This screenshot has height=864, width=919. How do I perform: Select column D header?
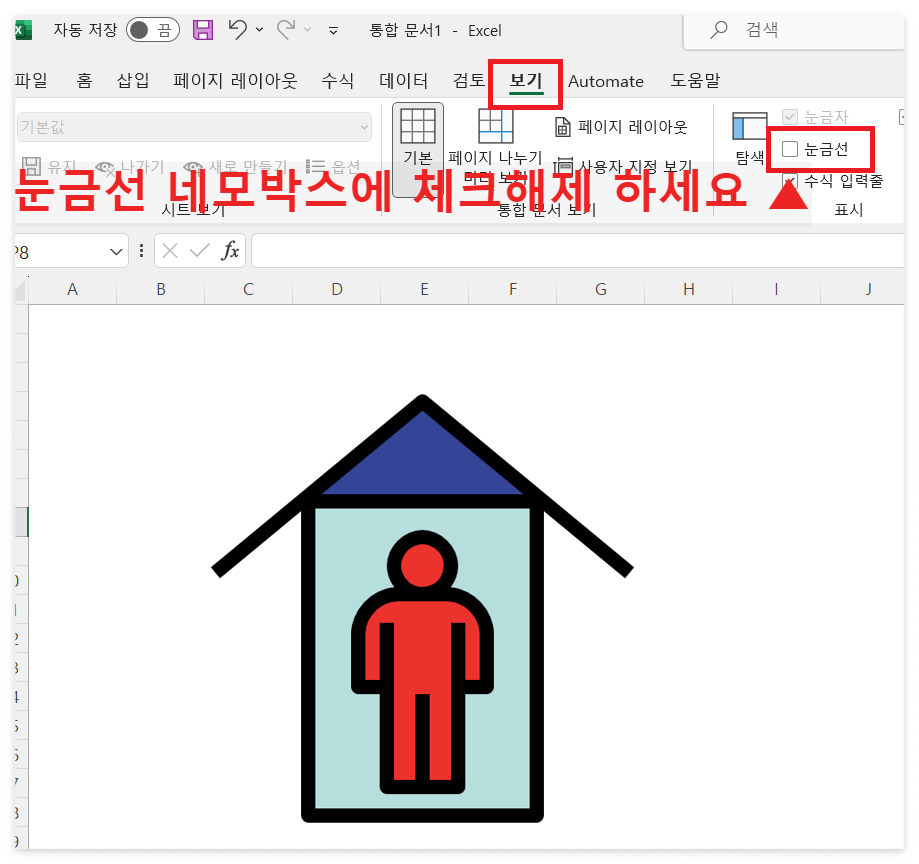coord(336,290)
